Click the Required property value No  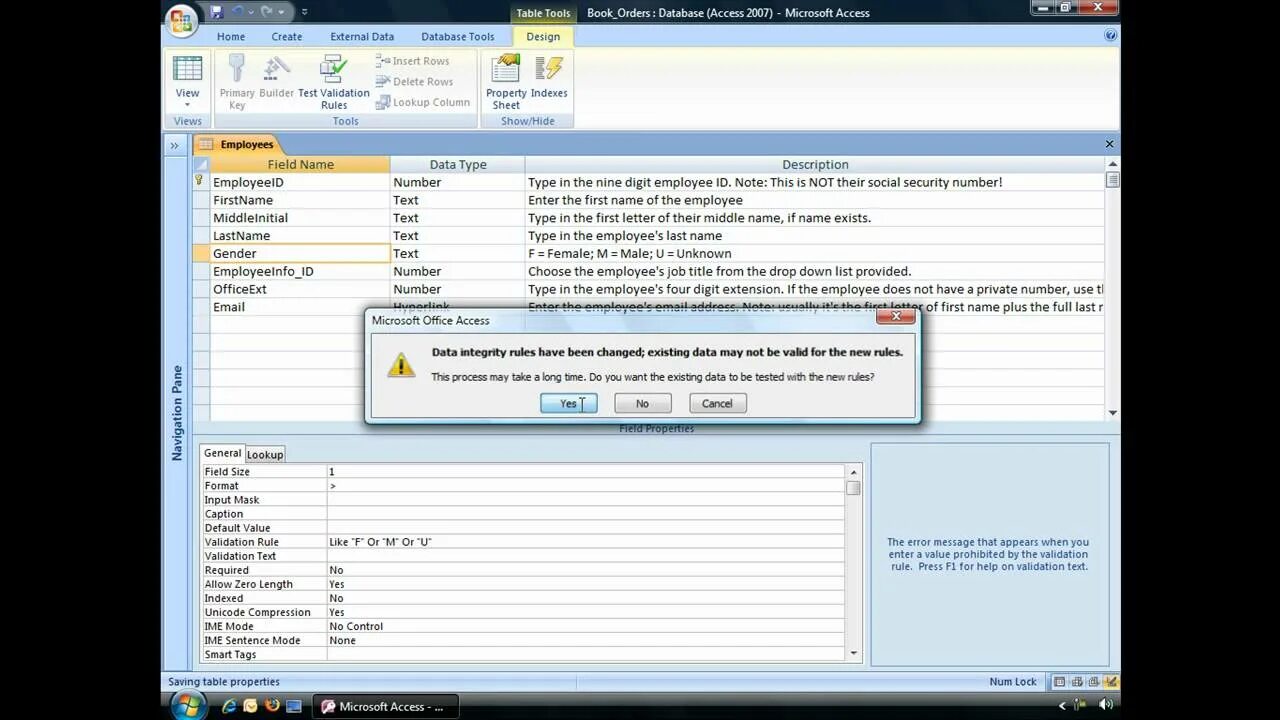pyautogui.click(x=586, y=570)
